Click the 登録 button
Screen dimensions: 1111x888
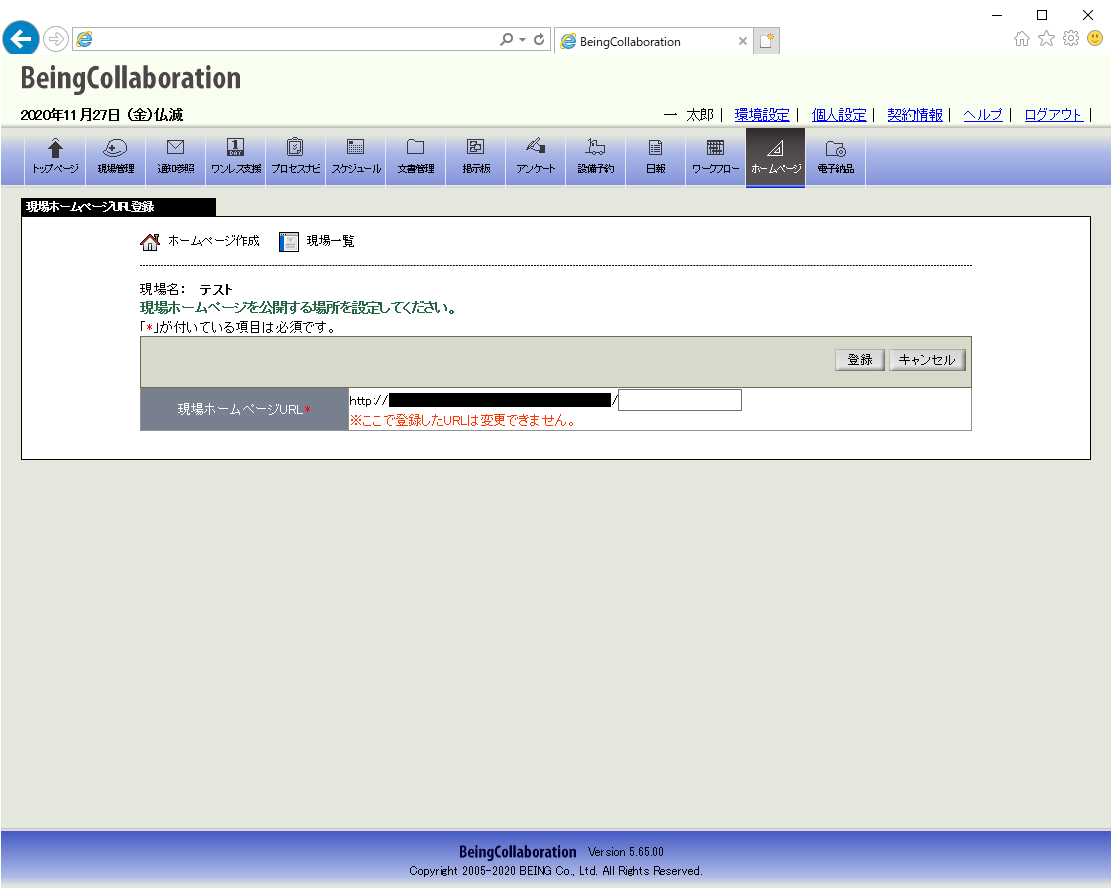pyautogui.click(x=859, y=360)
